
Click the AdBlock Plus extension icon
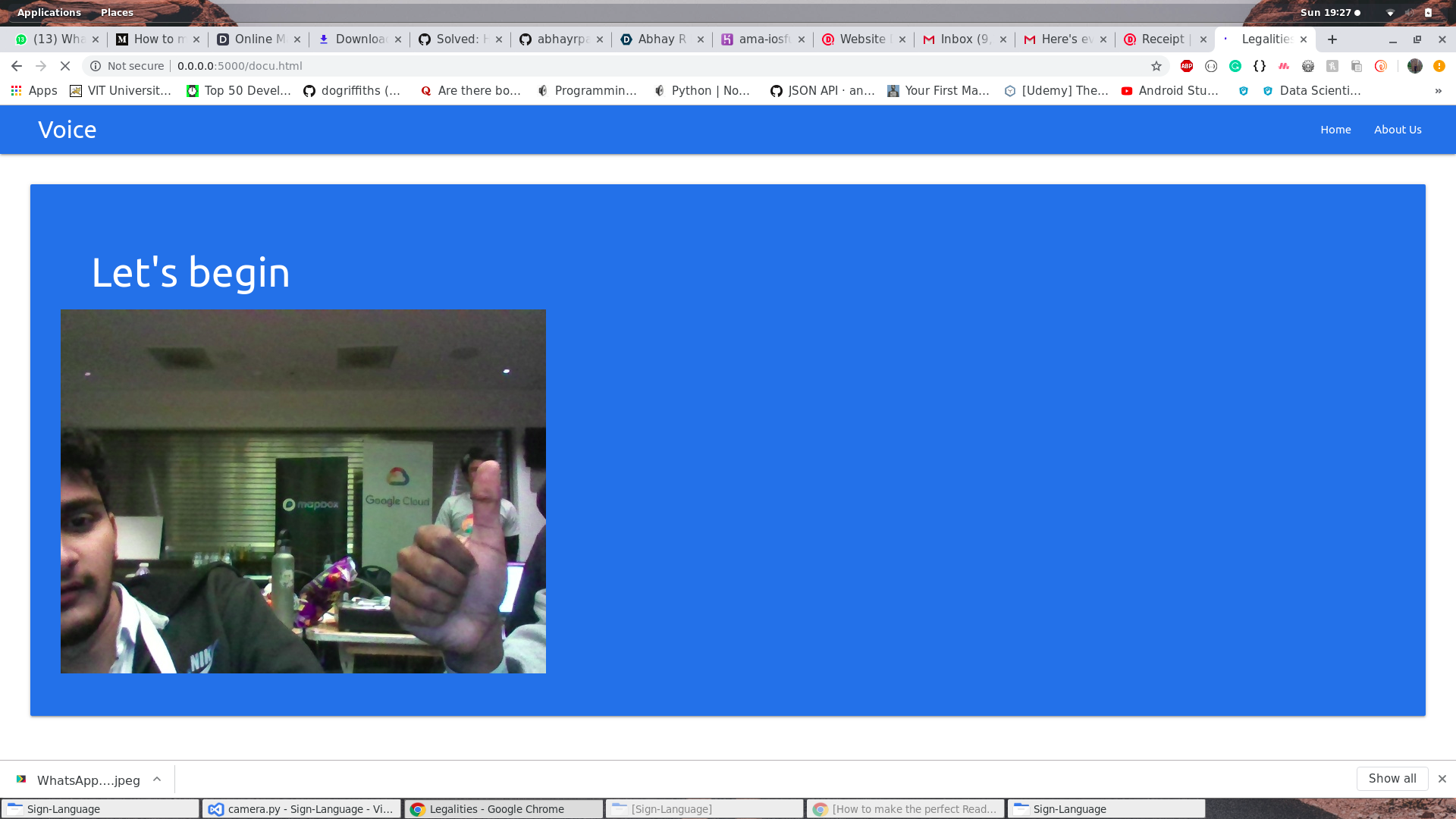pyautogui.click(x=1187, y=66)
